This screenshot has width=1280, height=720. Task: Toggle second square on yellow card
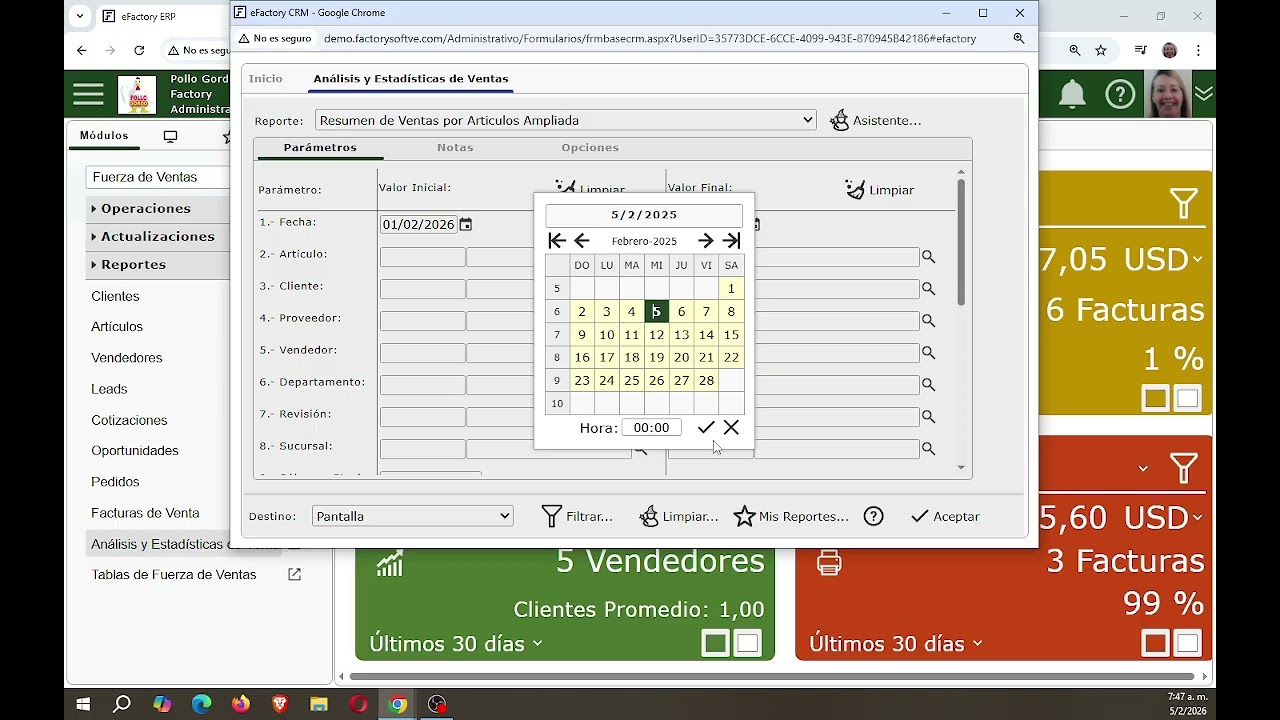pos(1187,399)
